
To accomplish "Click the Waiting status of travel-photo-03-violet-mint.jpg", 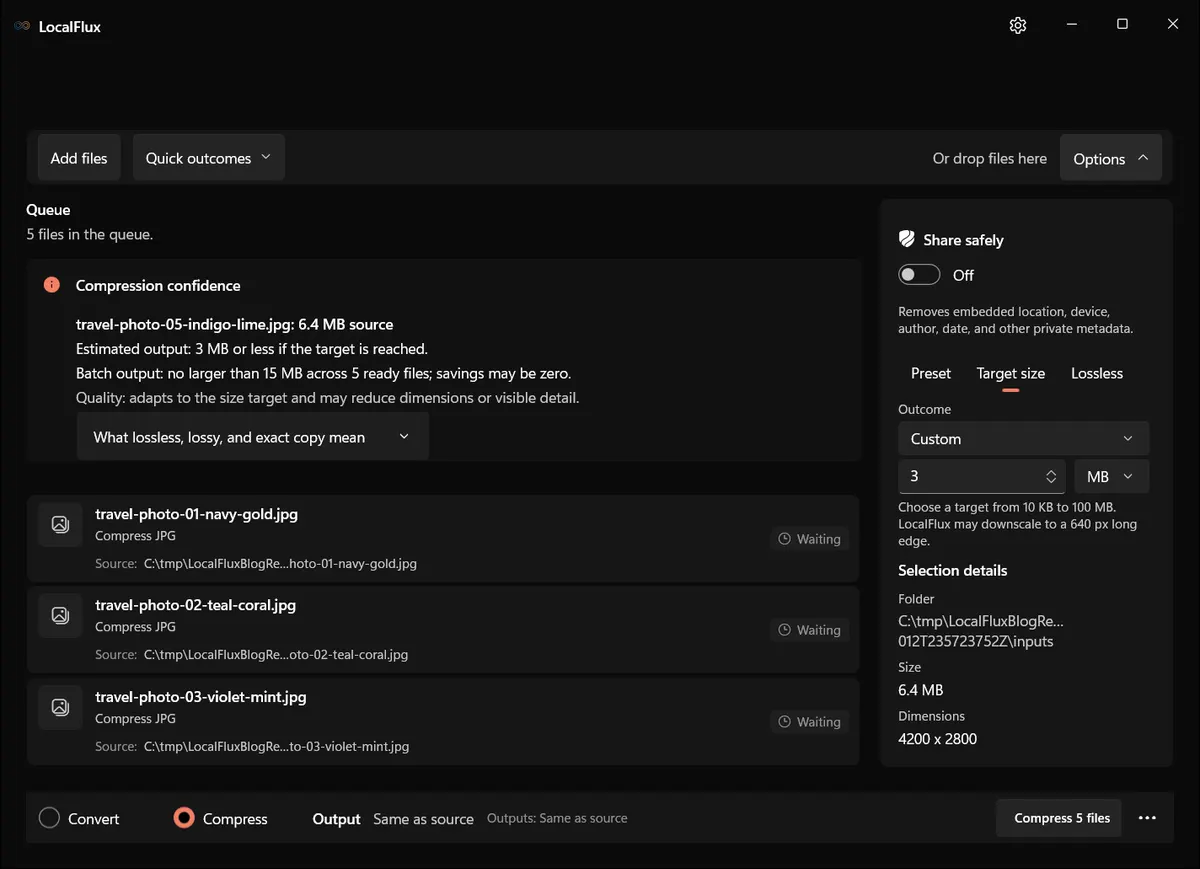I will coord(810,722).
